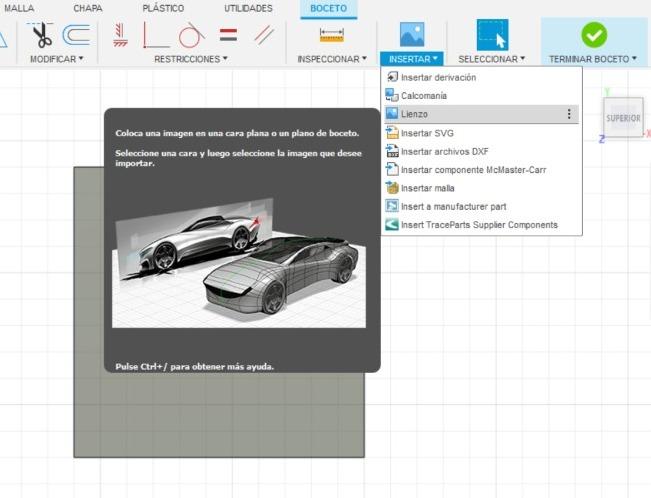
Task: Choose Insertar SVG from the menu
Action: (x=427, y=133)
